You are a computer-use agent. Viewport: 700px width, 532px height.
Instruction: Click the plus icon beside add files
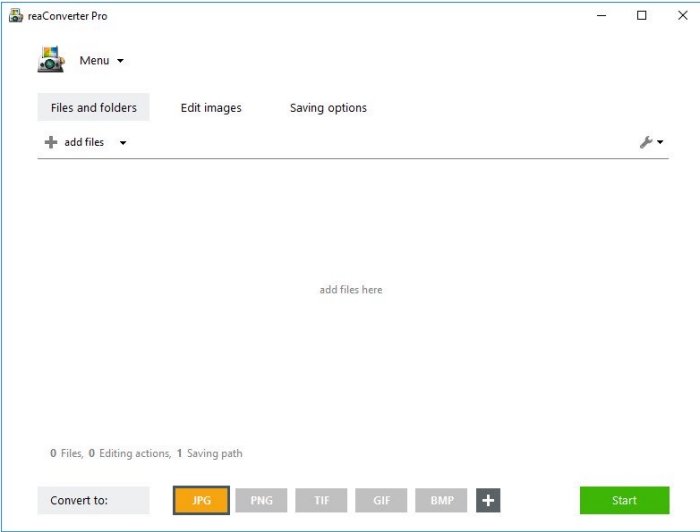point(51,142)
